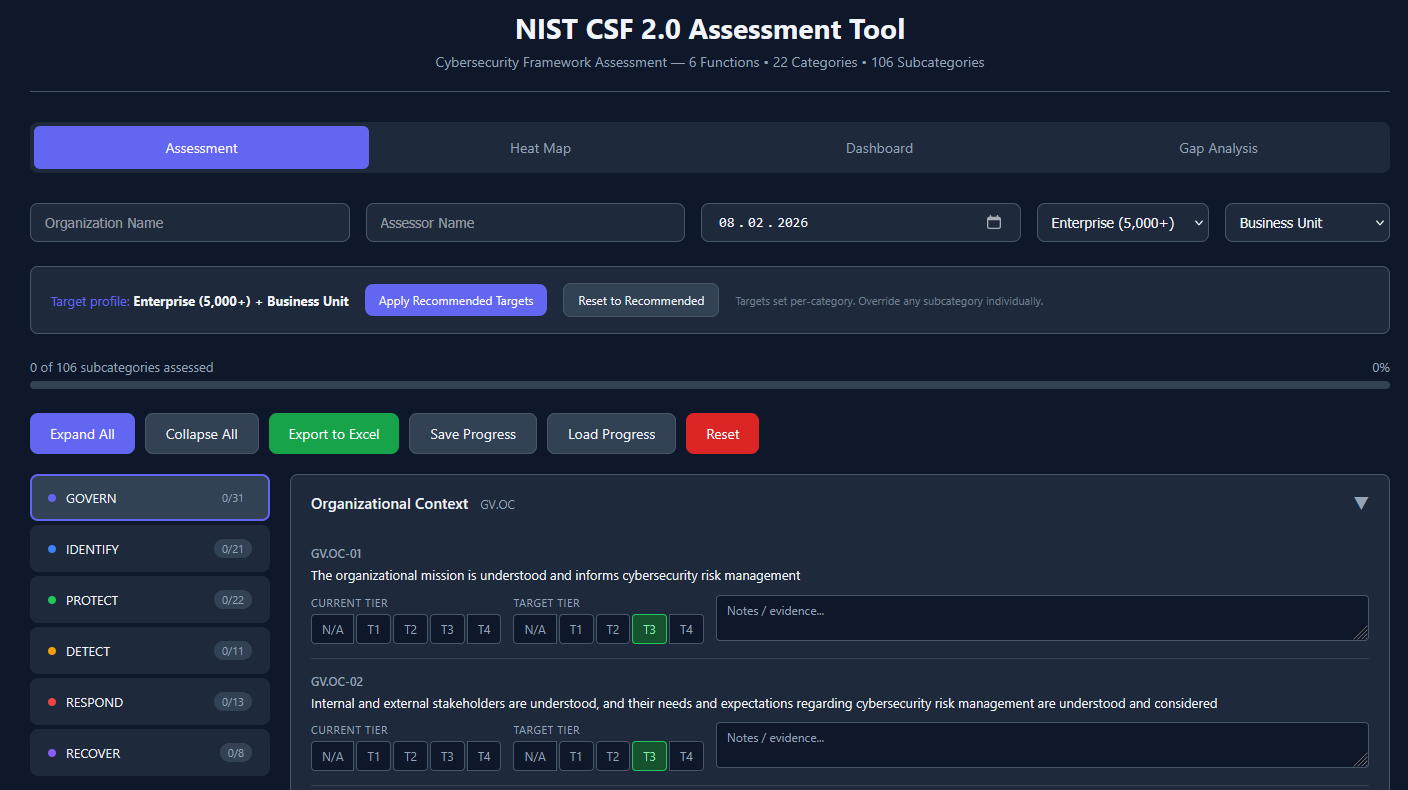Click the assessment date 08.02.2026 text

[x=763, y=223]
